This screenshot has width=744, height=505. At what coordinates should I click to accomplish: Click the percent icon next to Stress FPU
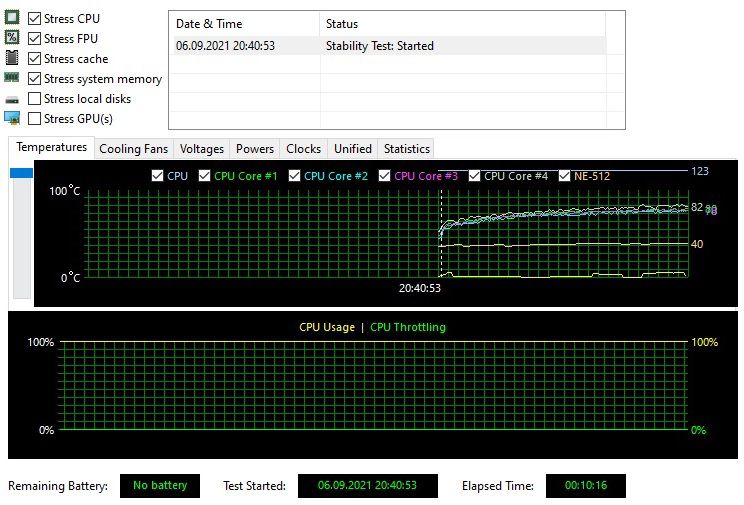(12, 38)
